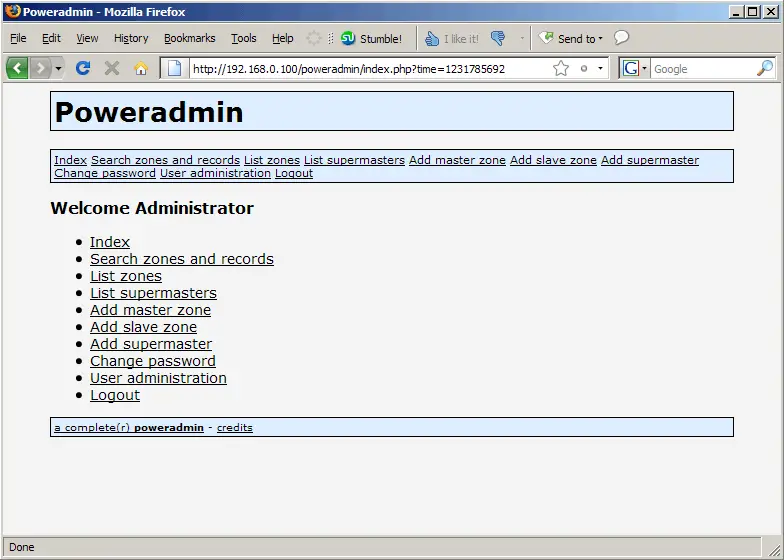Click List zones in the top nav bar
This screenshot has width=784, height=560.
pos(272,160)
